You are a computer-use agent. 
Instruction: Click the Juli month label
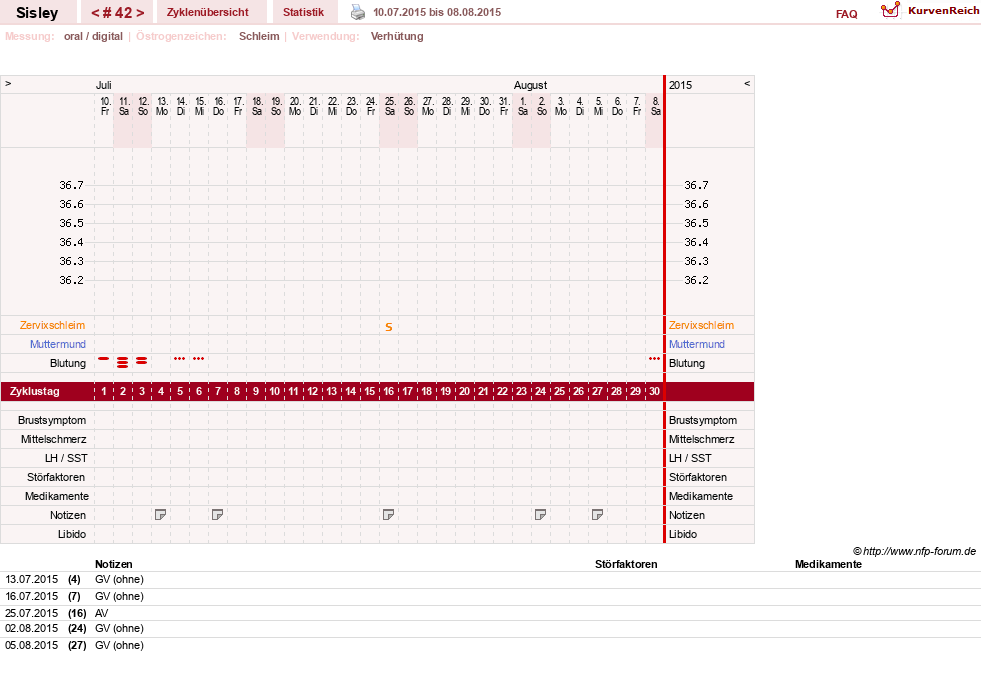click(103, 85)
